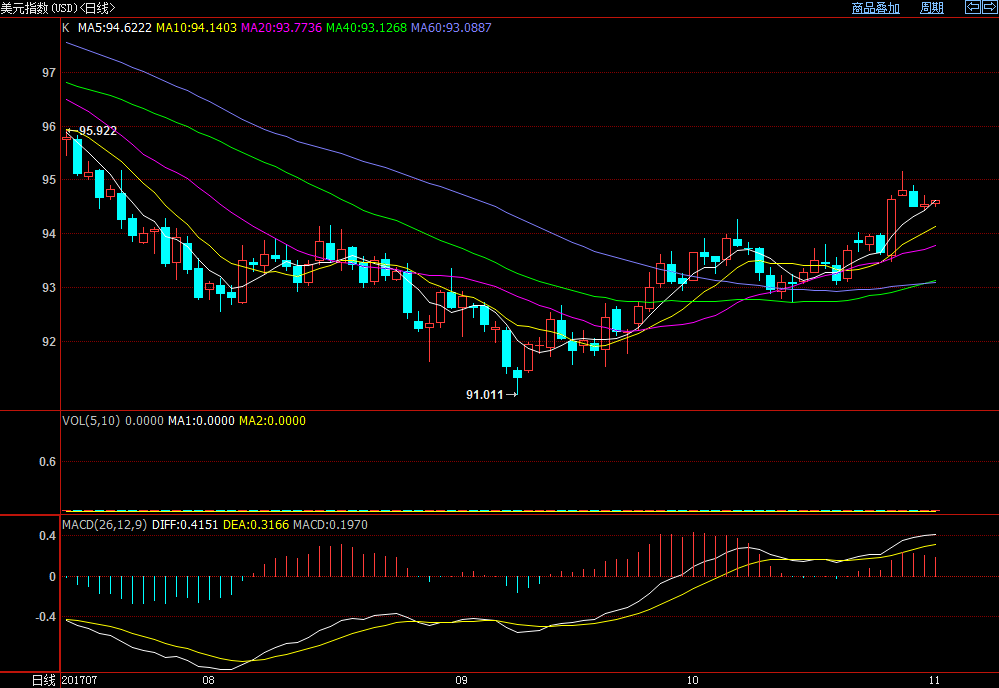Select the 11 month marker

[x=934, y=680]
